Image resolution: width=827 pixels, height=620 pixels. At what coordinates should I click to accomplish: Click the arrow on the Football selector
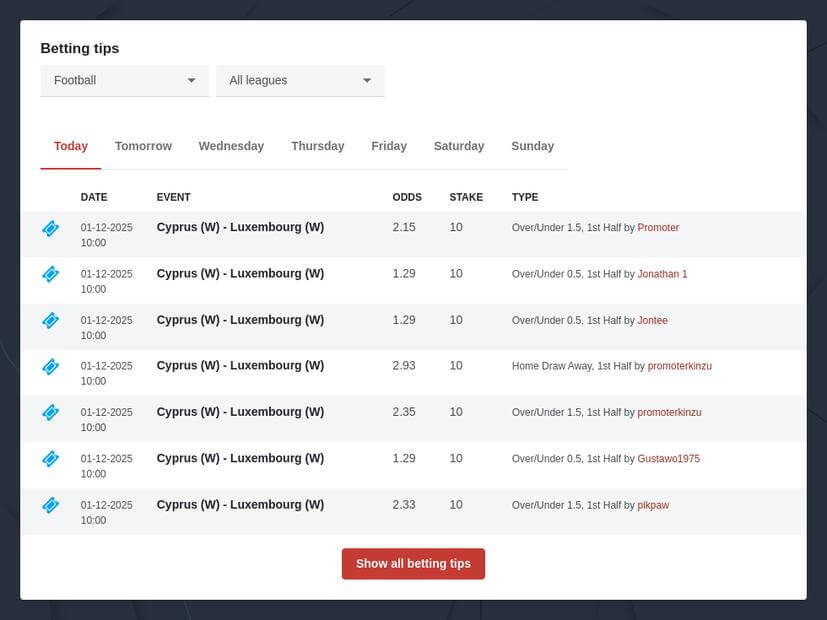point(192,80)
